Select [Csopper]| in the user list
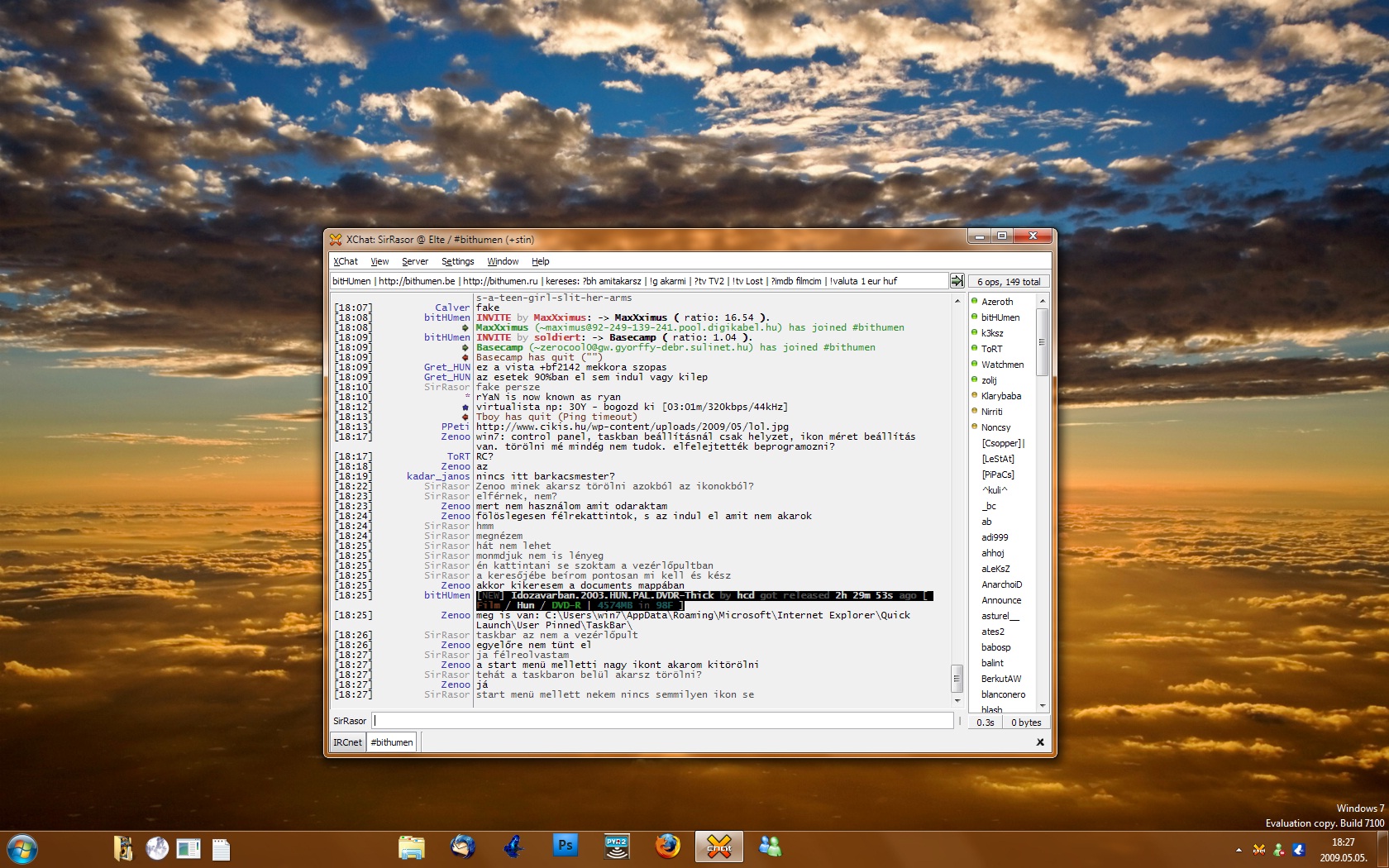This screenshot has height=868, width=1389. click(1003, 443)
